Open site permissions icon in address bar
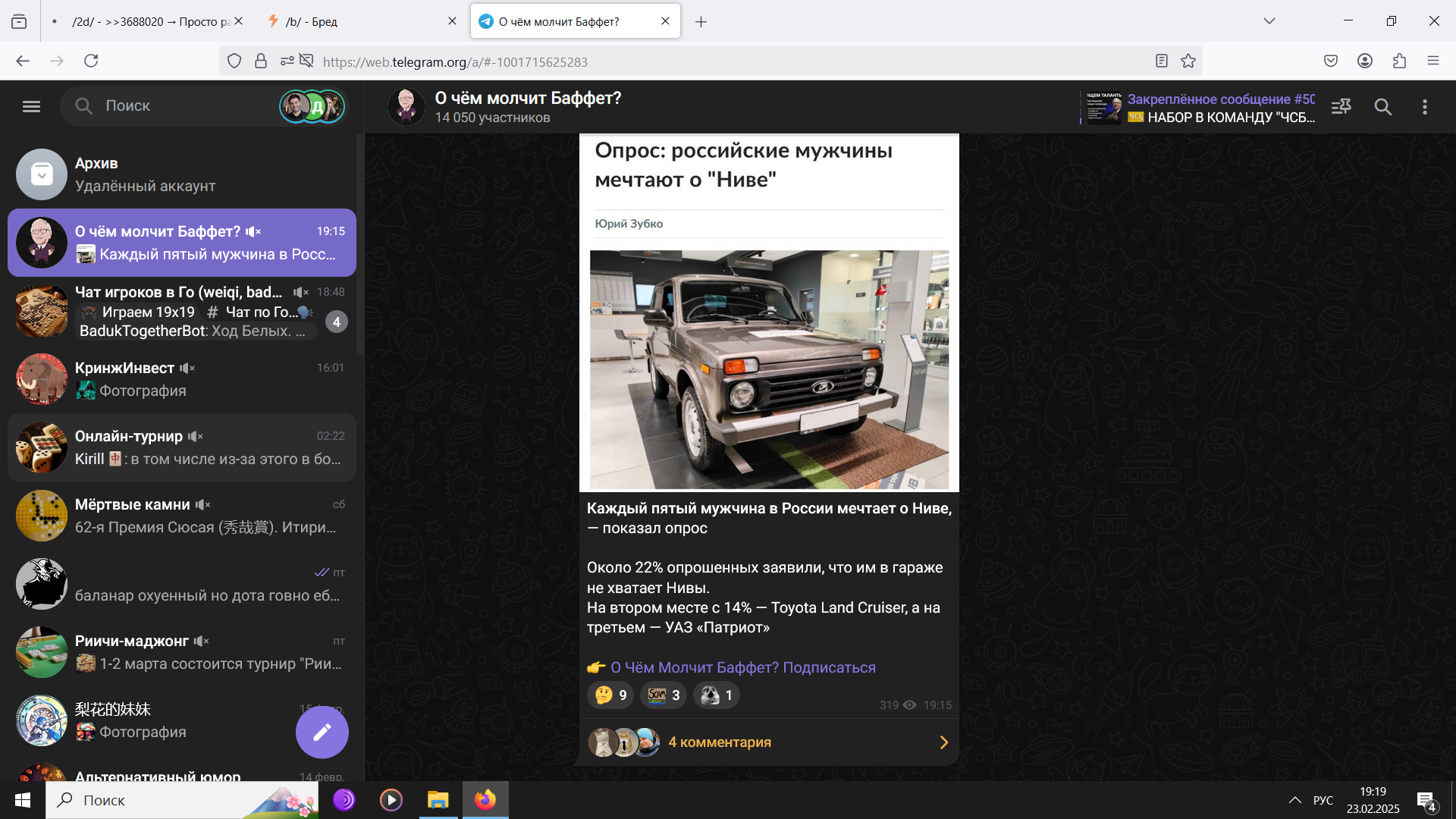The width and height of the screenshot is (1456, 819). click(287, 61)
